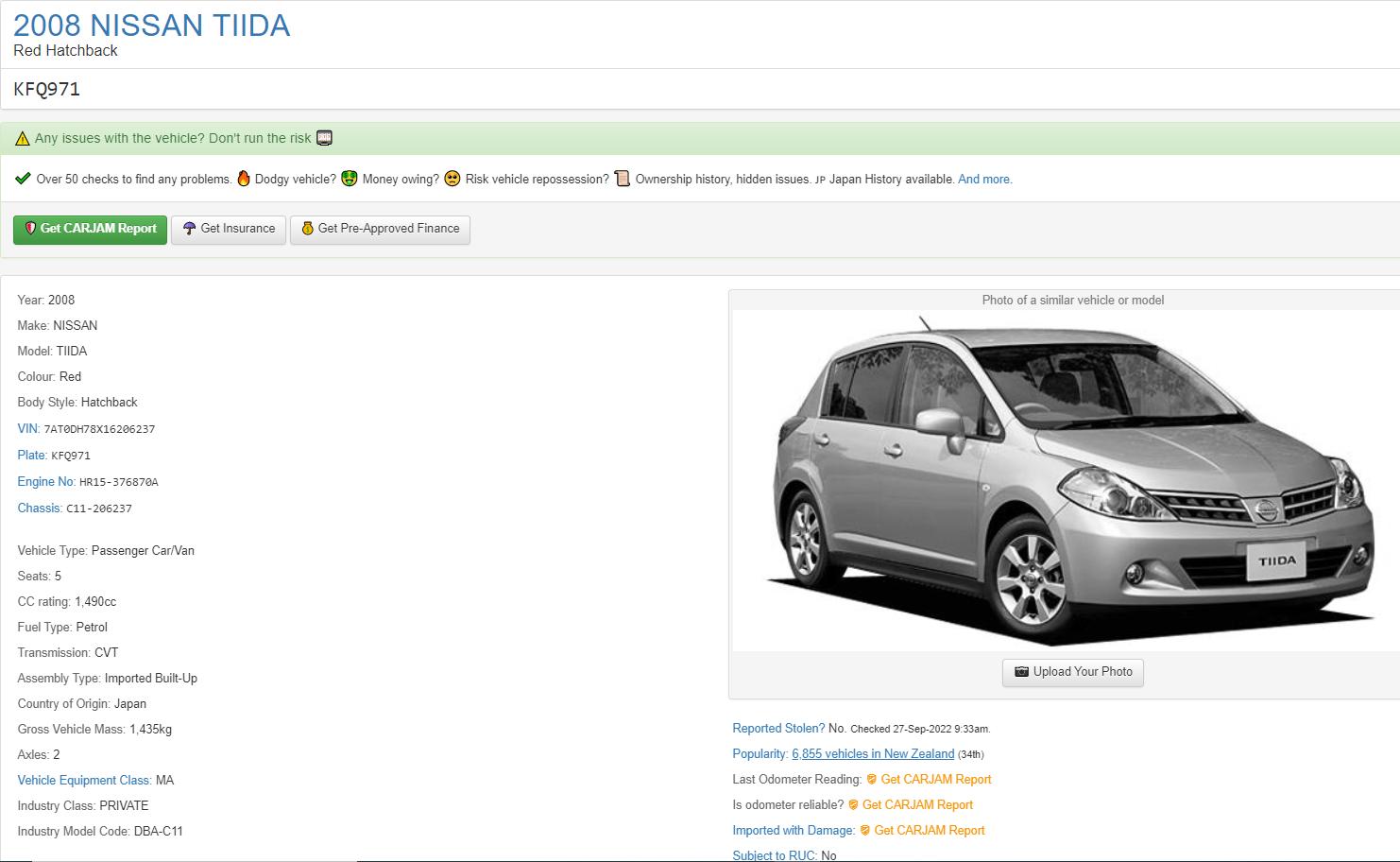Click the "CC rating: 1,490cc" line
Viewport: 1400px width, 862px height.
coord(67,602)
